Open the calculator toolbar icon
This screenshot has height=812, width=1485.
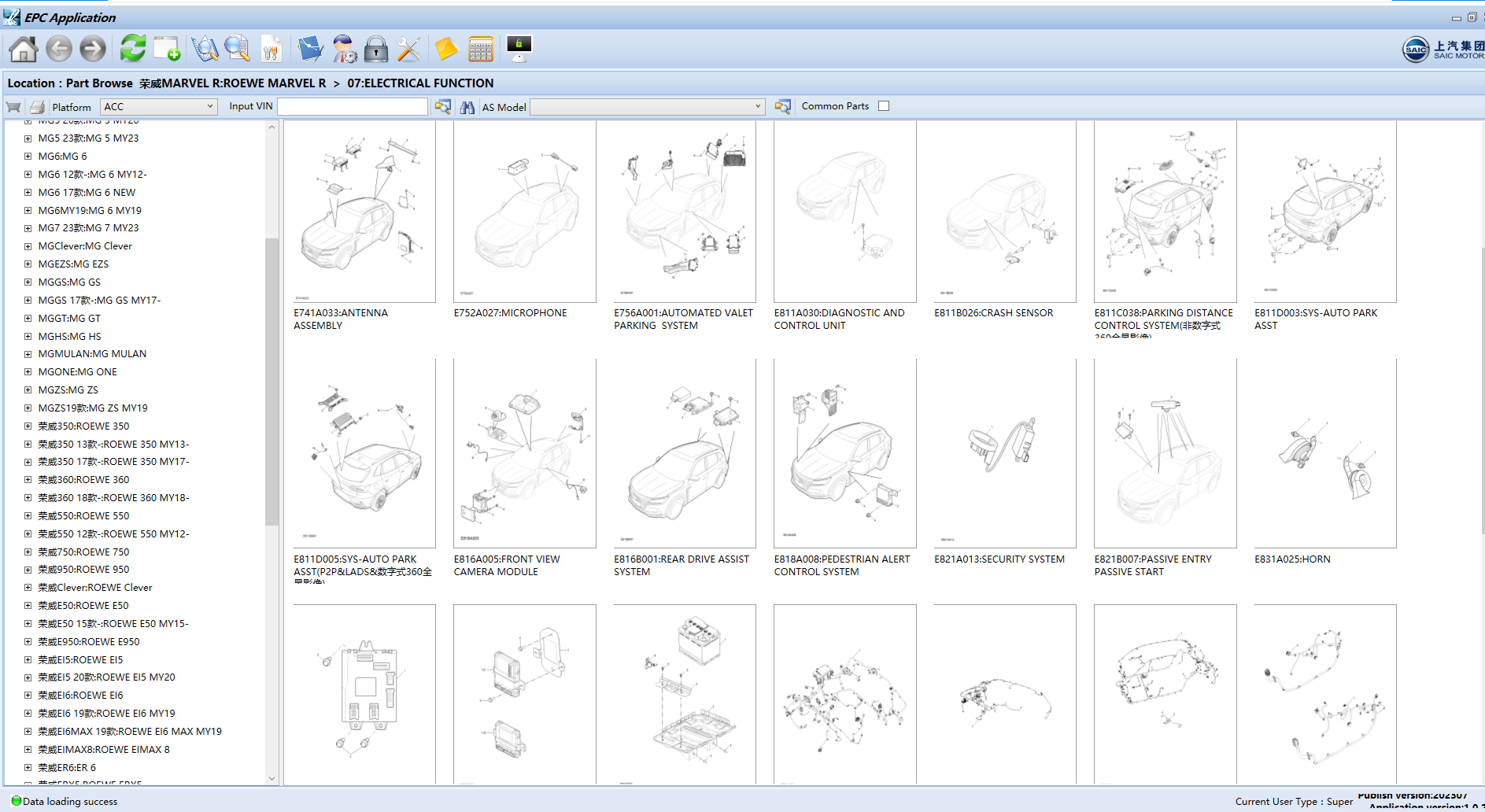click(480, 49)
